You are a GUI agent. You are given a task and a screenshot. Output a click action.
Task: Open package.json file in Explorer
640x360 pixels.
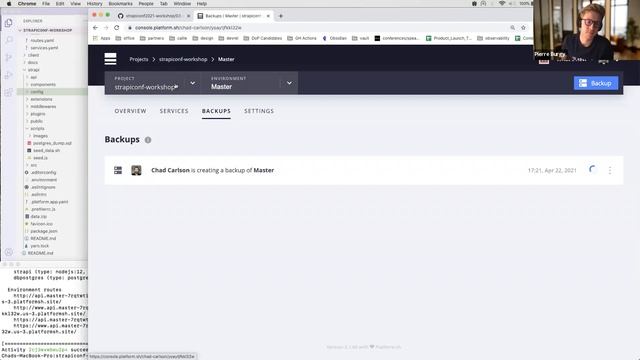coord(44,231)
